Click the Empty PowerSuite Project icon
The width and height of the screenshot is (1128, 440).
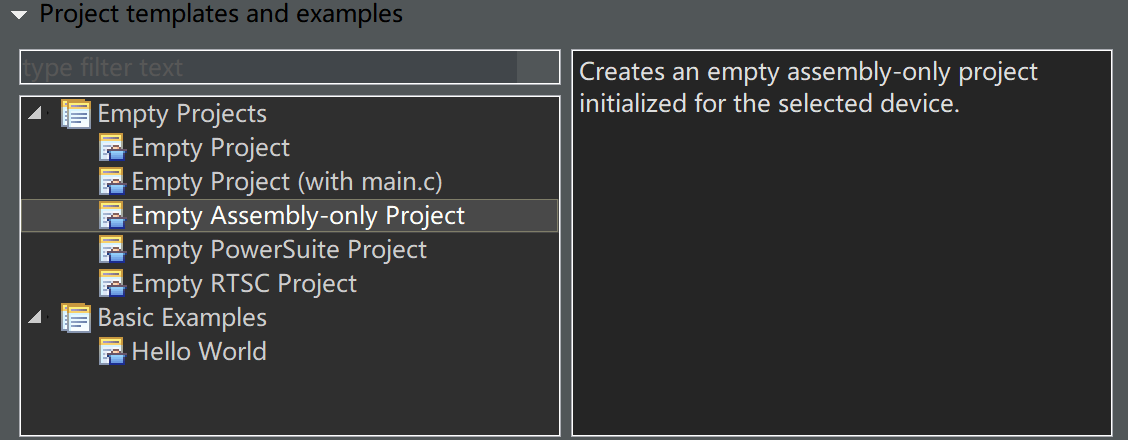click(111, 250)
